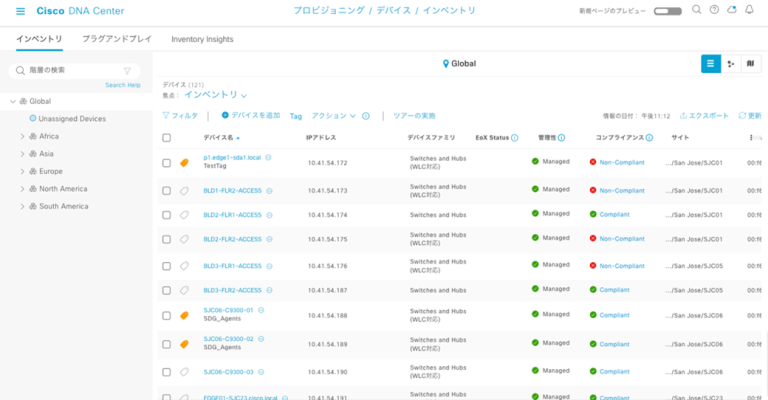Image resolution: width=768 pixels, height=400 pixels.
Task: Click the エクスポート export button
Action: [704, 116]
